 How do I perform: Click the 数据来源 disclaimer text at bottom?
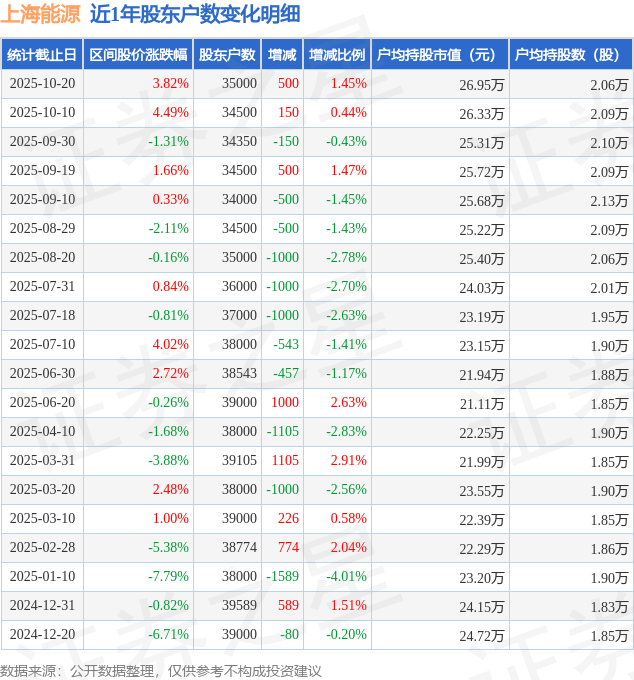161,670
